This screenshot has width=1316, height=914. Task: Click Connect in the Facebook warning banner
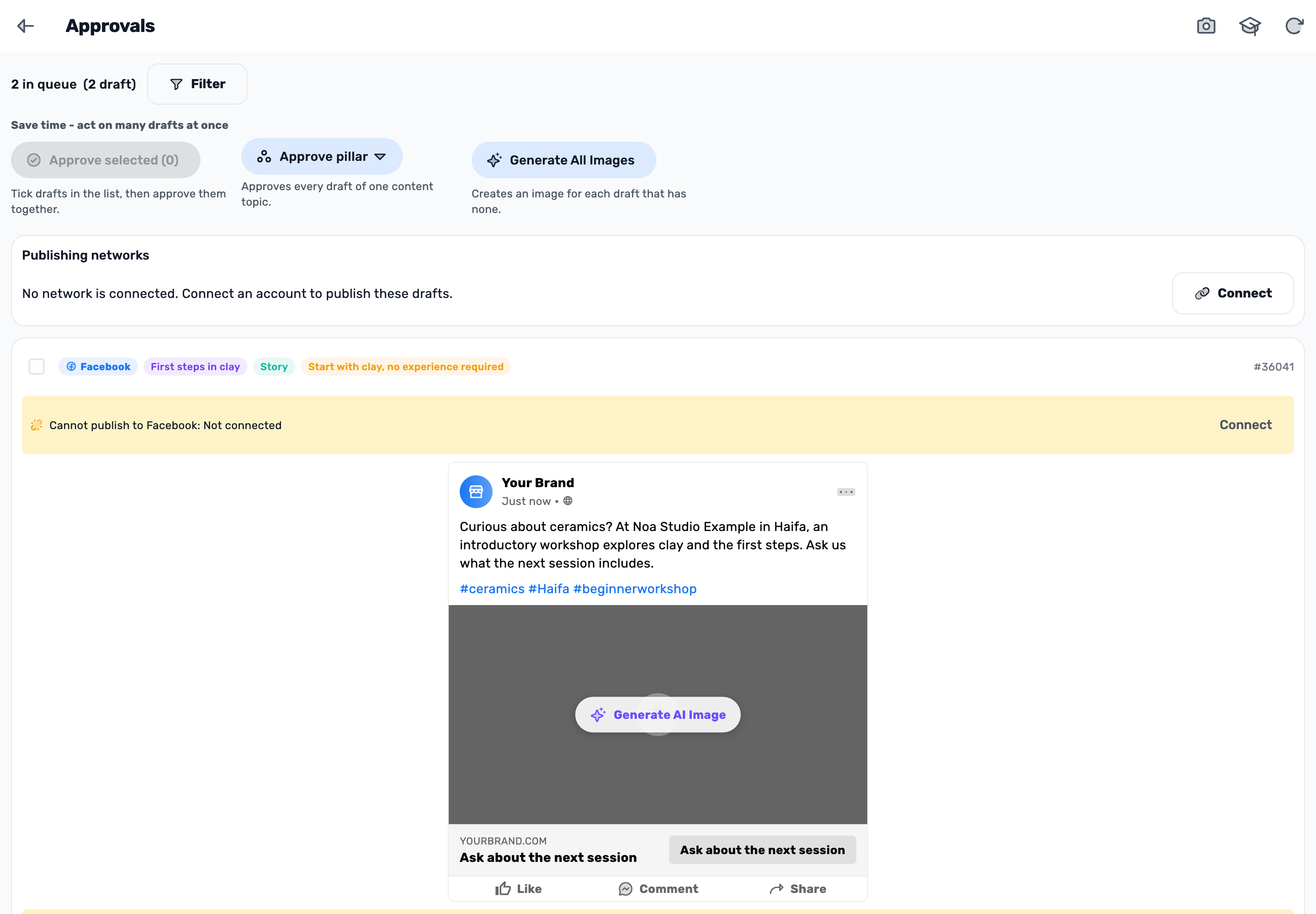pyautogui.click(x=1246, y=425)
